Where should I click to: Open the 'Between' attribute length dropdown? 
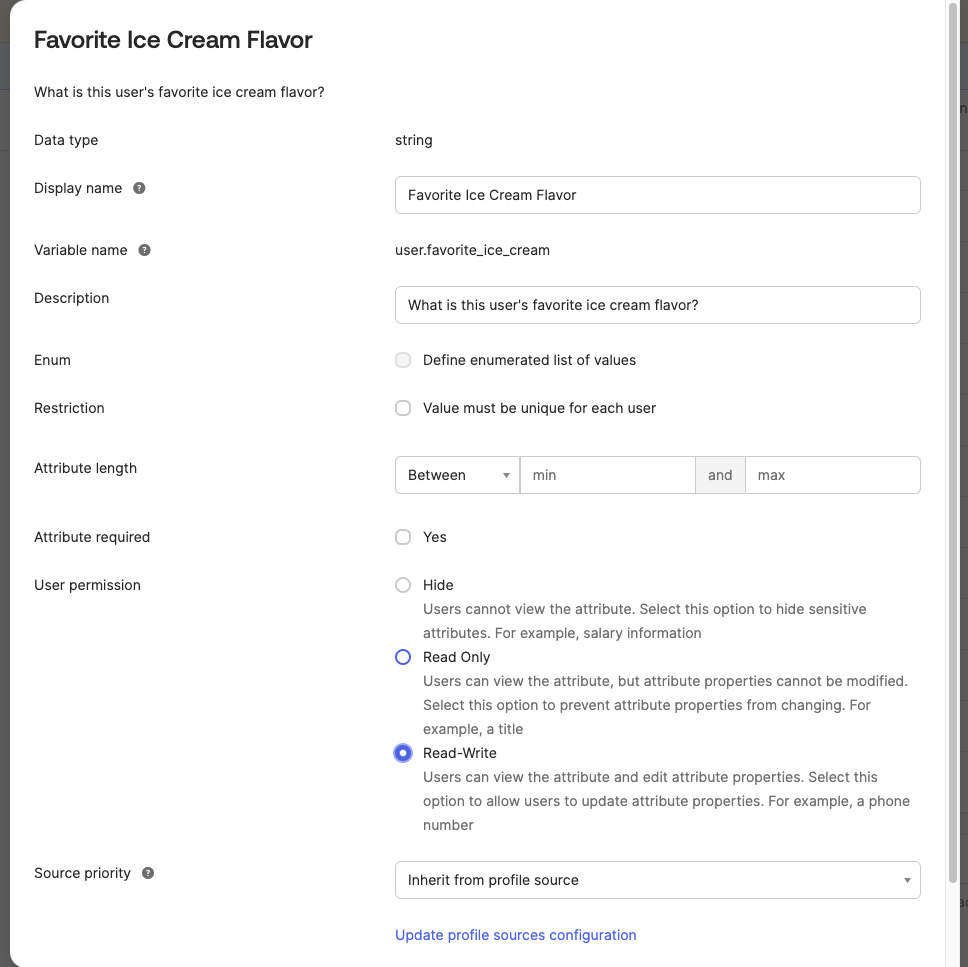(x=456, y=475)
